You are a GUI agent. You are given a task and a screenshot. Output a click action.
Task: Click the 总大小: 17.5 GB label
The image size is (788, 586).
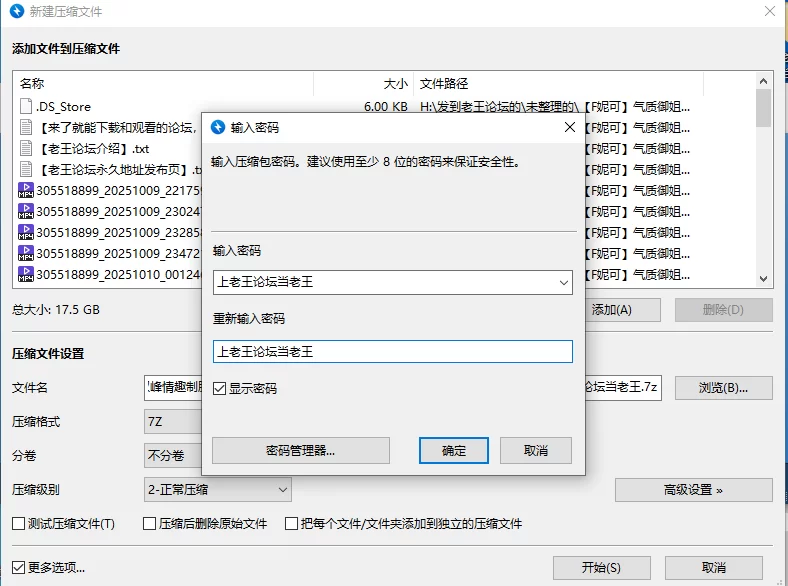[x=56, y=310]
